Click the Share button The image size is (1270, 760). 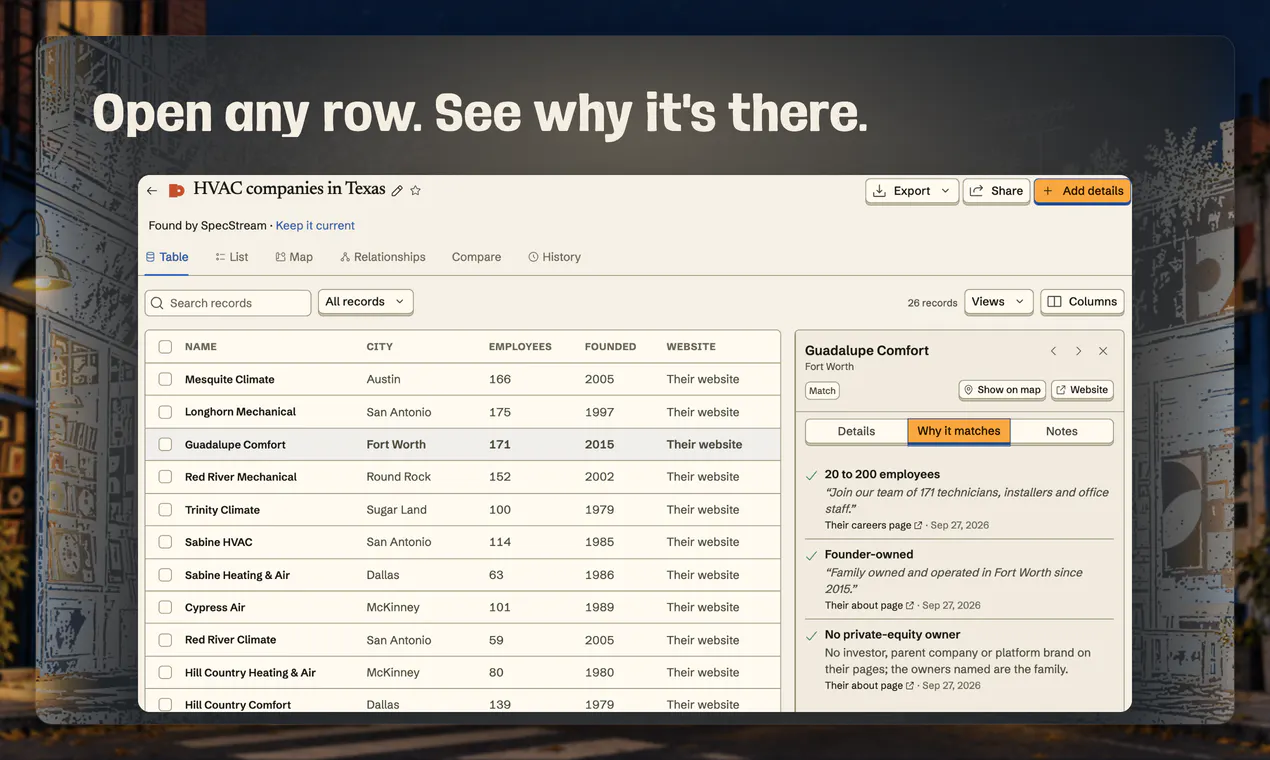[996, 191]
